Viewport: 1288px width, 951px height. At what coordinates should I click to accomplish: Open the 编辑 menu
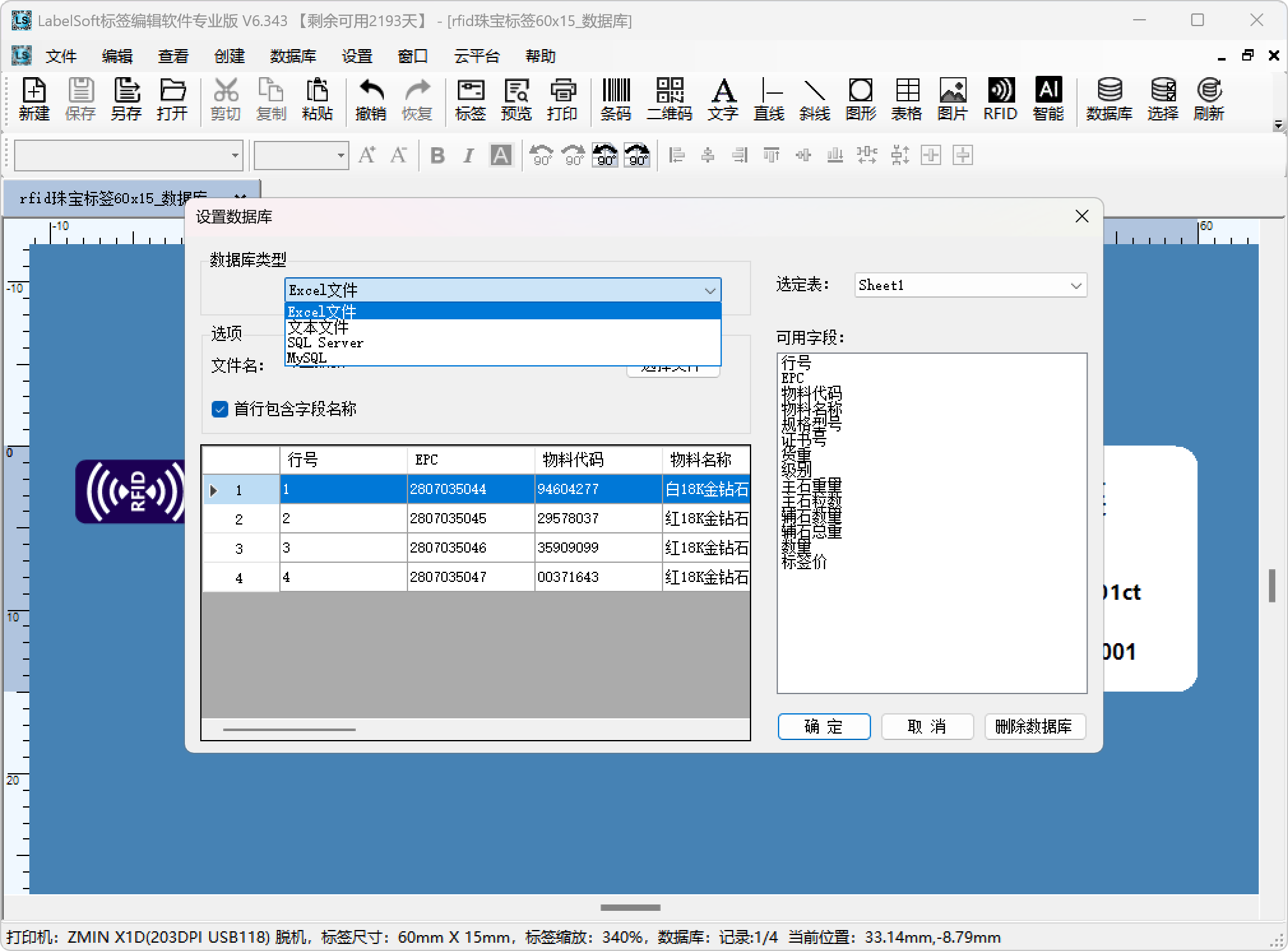(117, 56)
